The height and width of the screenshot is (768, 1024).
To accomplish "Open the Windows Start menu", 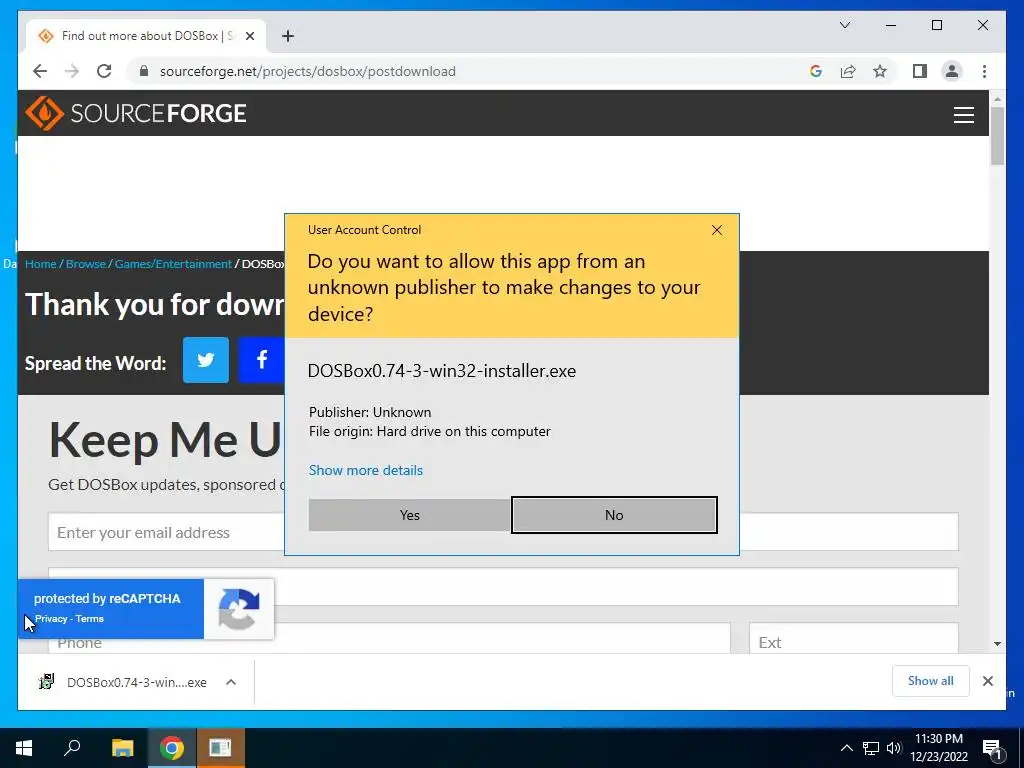I will pos(24,748).
